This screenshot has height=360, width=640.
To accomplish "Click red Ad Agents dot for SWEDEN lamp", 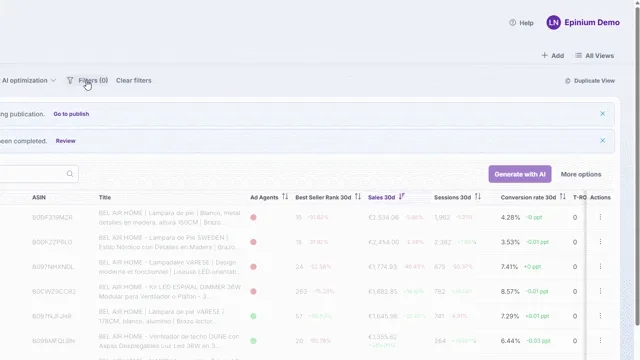I will [x=253, y=242].
